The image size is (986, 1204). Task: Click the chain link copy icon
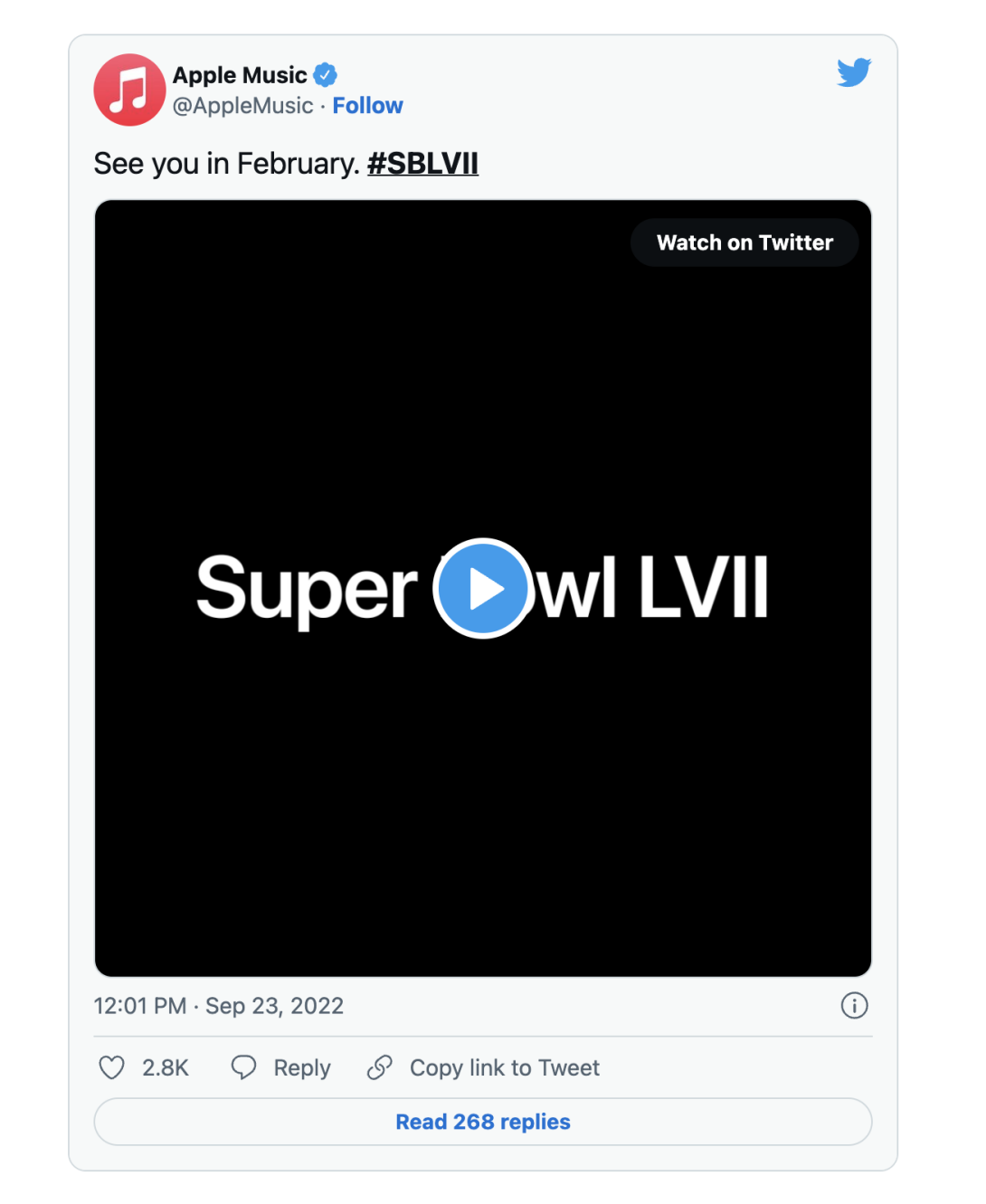[x=380, y=1067]
